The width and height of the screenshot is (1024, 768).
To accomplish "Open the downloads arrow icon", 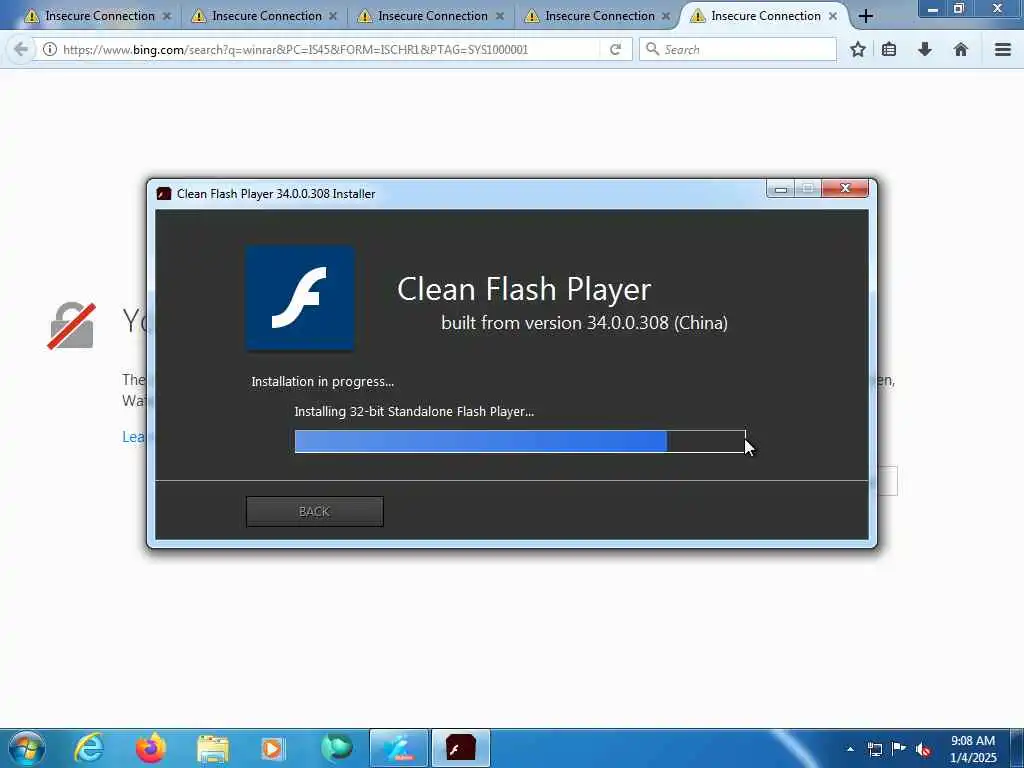I will click(x=925, y=49).
